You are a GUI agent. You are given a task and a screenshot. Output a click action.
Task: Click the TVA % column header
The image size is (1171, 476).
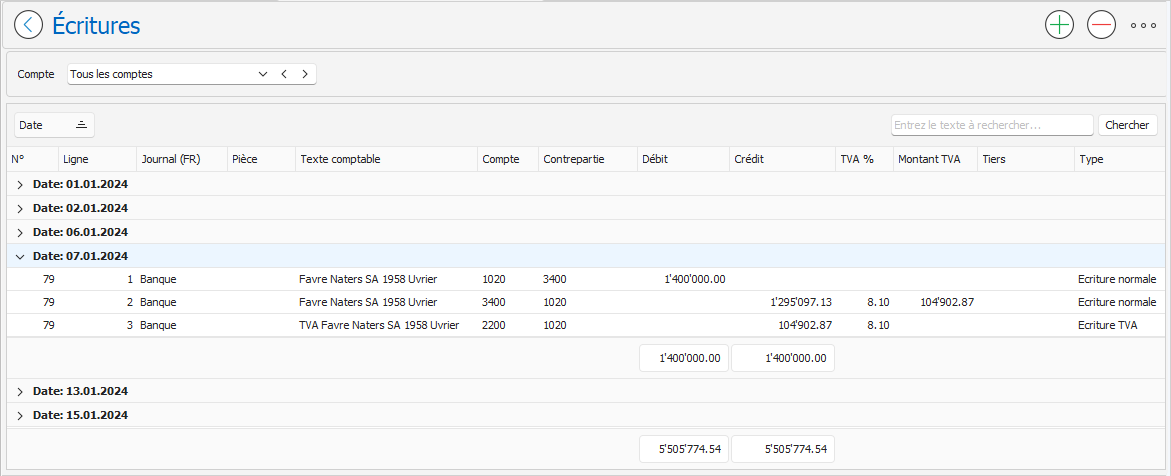point(864,159)
